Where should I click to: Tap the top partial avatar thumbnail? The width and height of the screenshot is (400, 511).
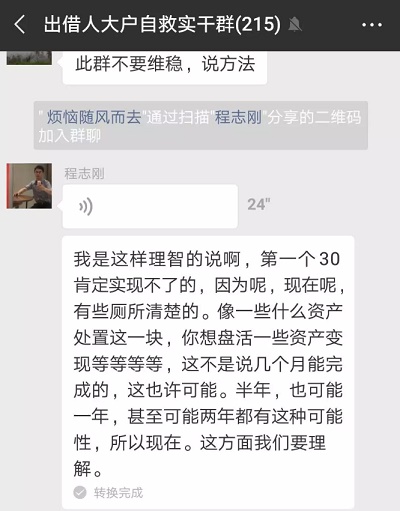[29, 58]
